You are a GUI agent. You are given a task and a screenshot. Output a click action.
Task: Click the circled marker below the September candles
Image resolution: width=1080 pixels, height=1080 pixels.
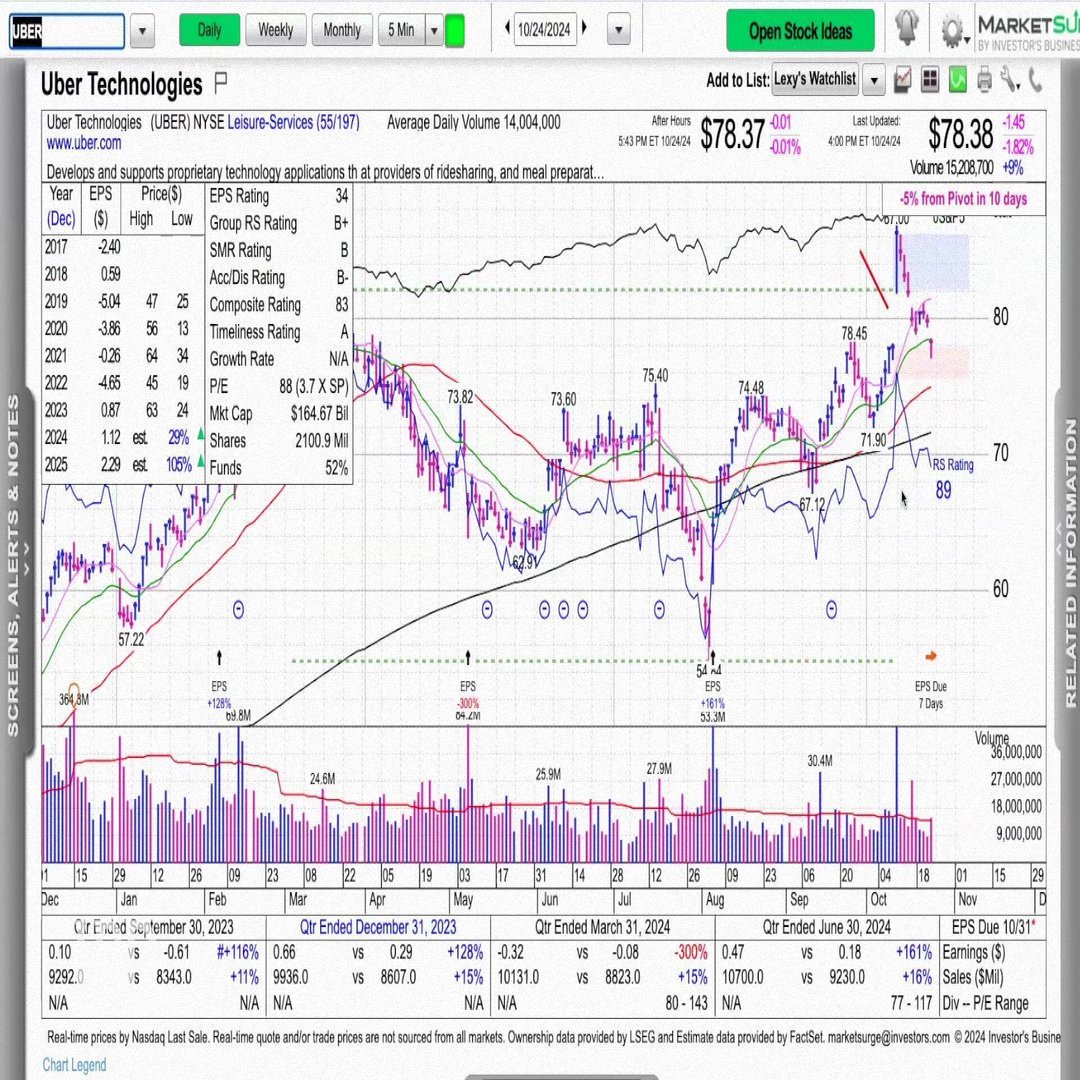(x=831, y=610)
